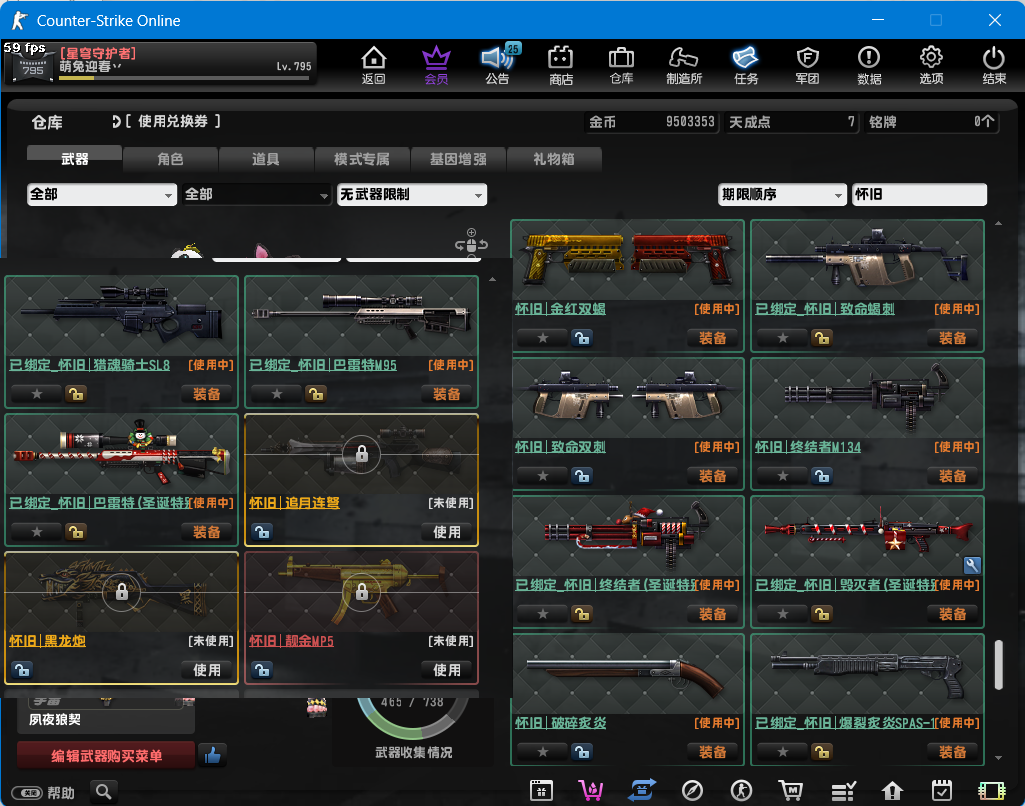
Task: Click the scroll-down arrow of right weapon list
Action: click(x=998, y=758)
